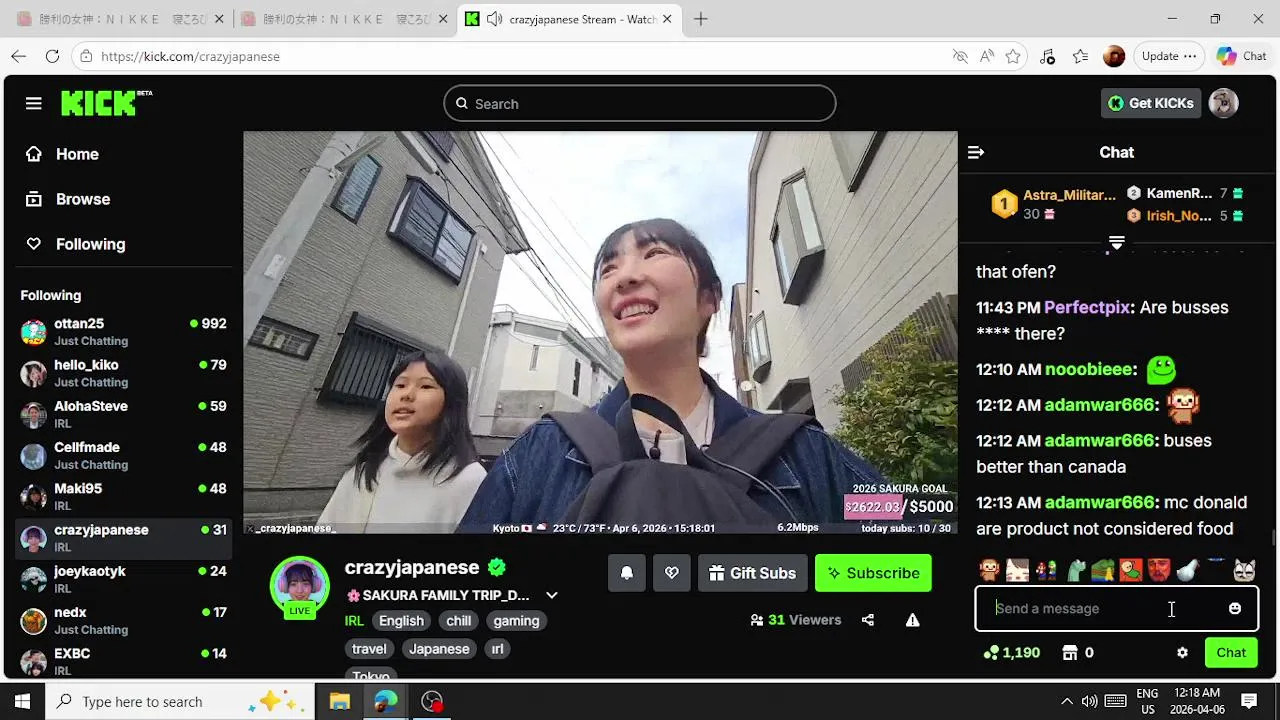
Task: Open Maki95 channel in Following list
Action: tap(124, 496)
